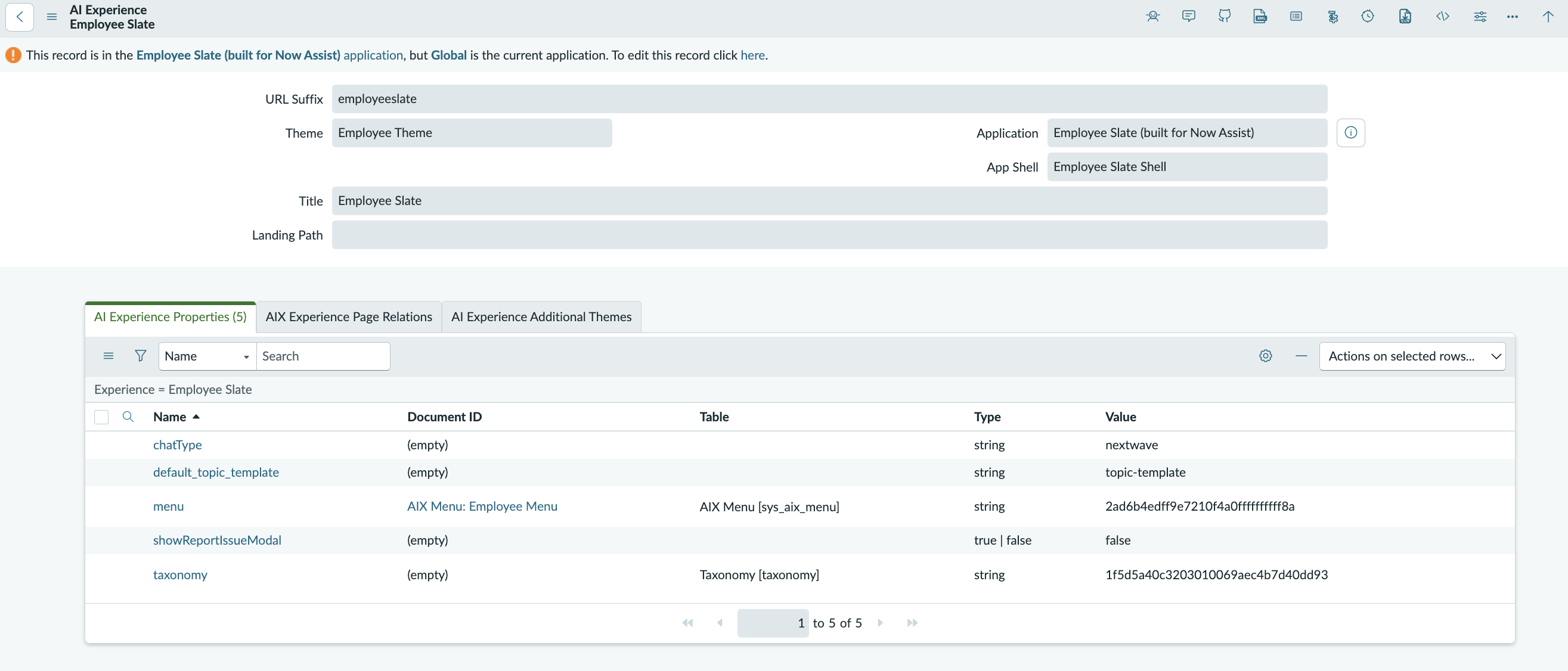Open the chatType property record

(177, 445)
